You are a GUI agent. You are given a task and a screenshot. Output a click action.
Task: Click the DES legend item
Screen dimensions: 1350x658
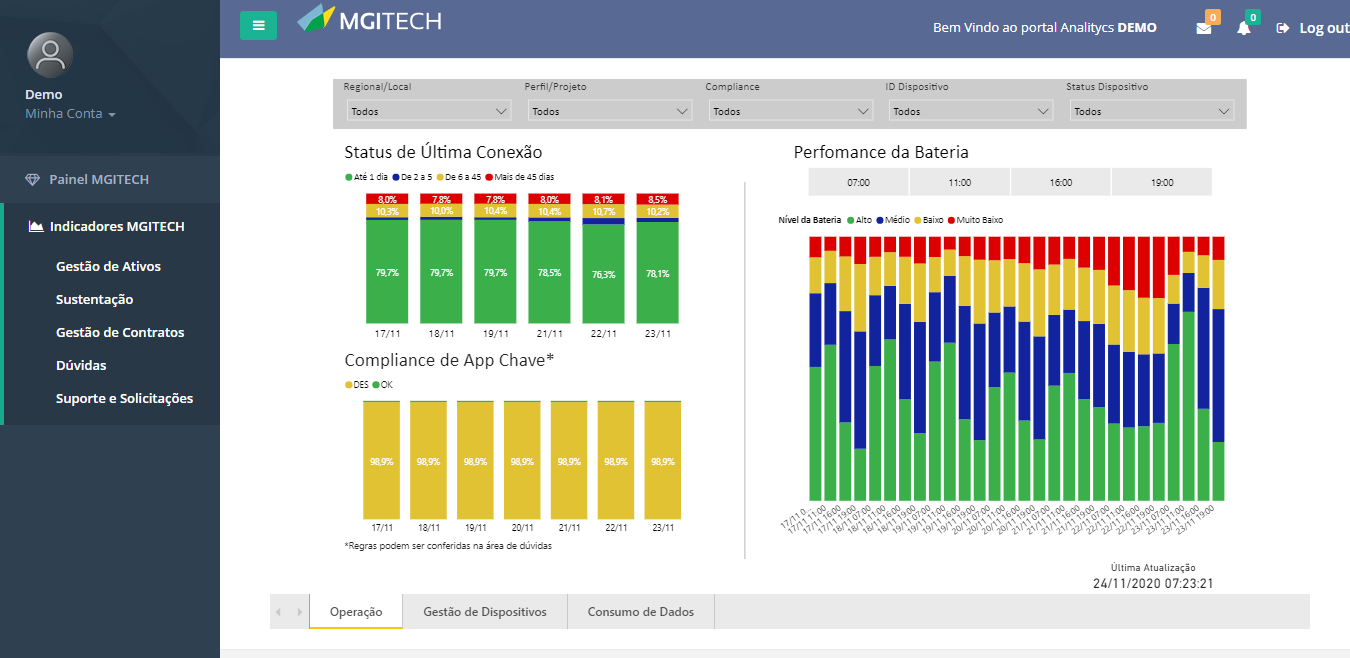pyautogui.click(x=357, y=385)
